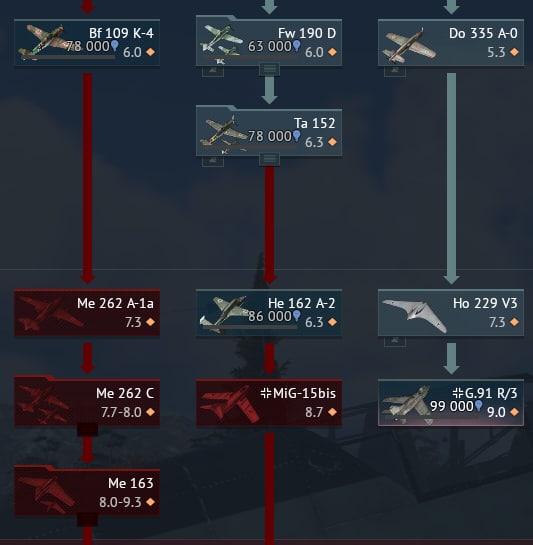Click the Me 262 C red planes silhouette
Image resolution: width=533 pixels, height=545 pixels.
point(43,404)
